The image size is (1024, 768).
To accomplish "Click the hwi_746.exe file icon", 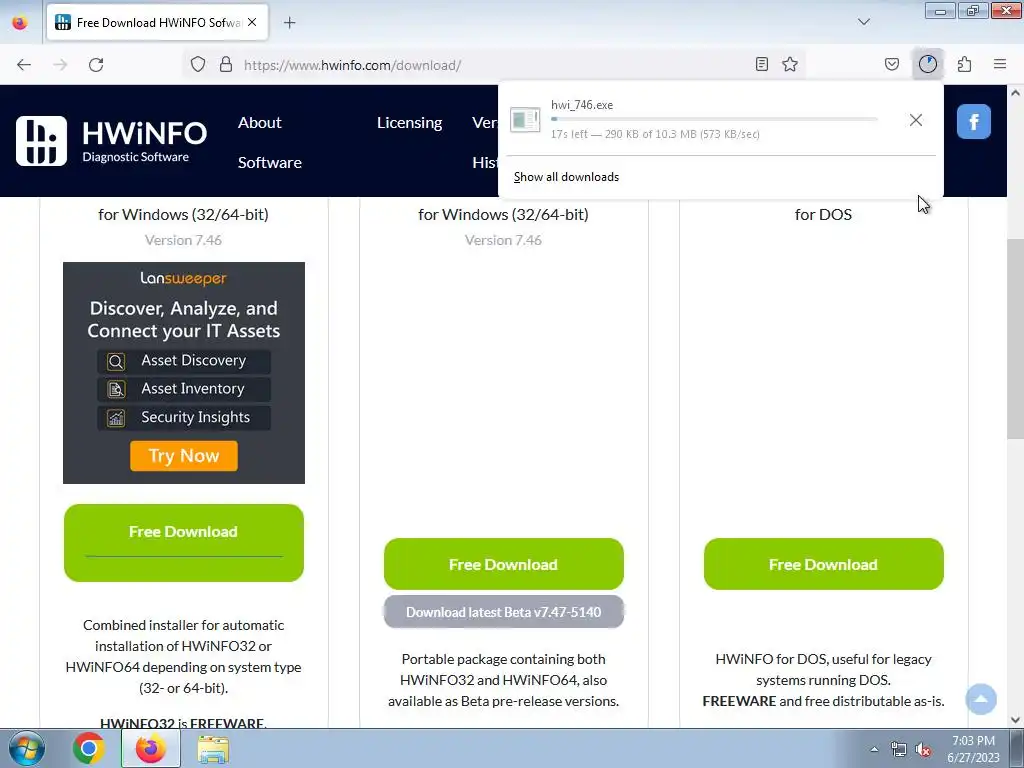I will coord(525,120).
